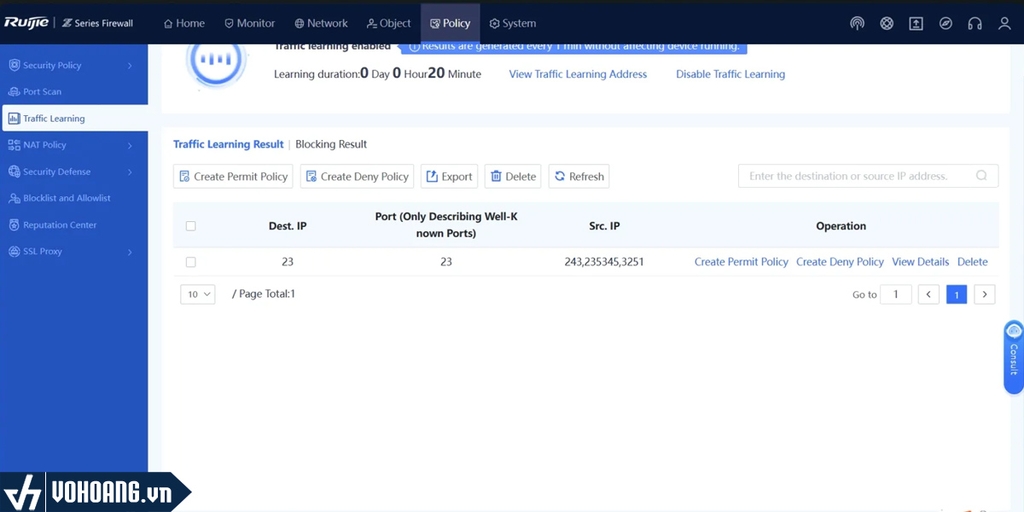Click the compass icon in header
Image resolution: width=1024 pixels, height=512 pixels.
pyautogui.click(x=946, y=24)
